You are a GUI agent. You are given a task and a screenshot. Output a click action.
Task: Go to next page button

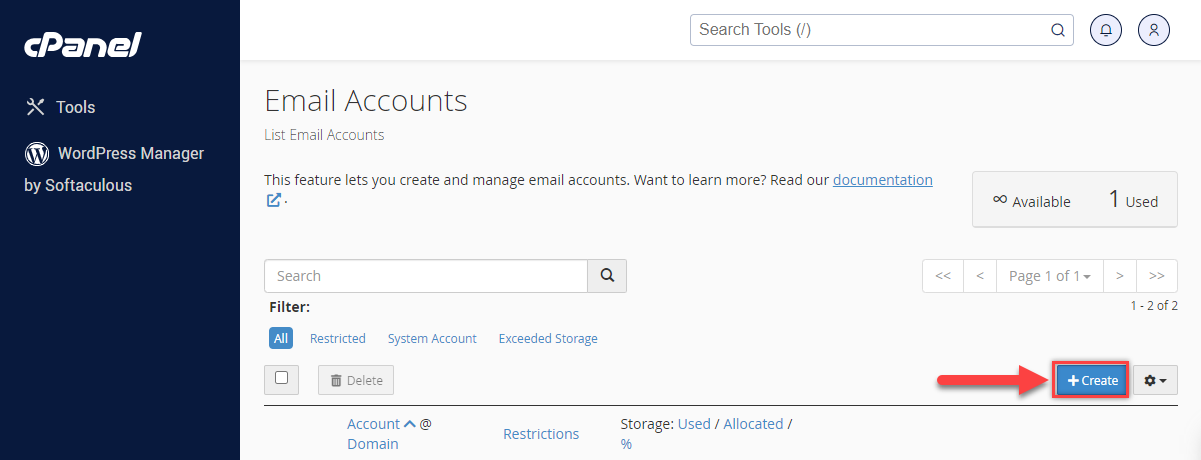pos(1120,276)
